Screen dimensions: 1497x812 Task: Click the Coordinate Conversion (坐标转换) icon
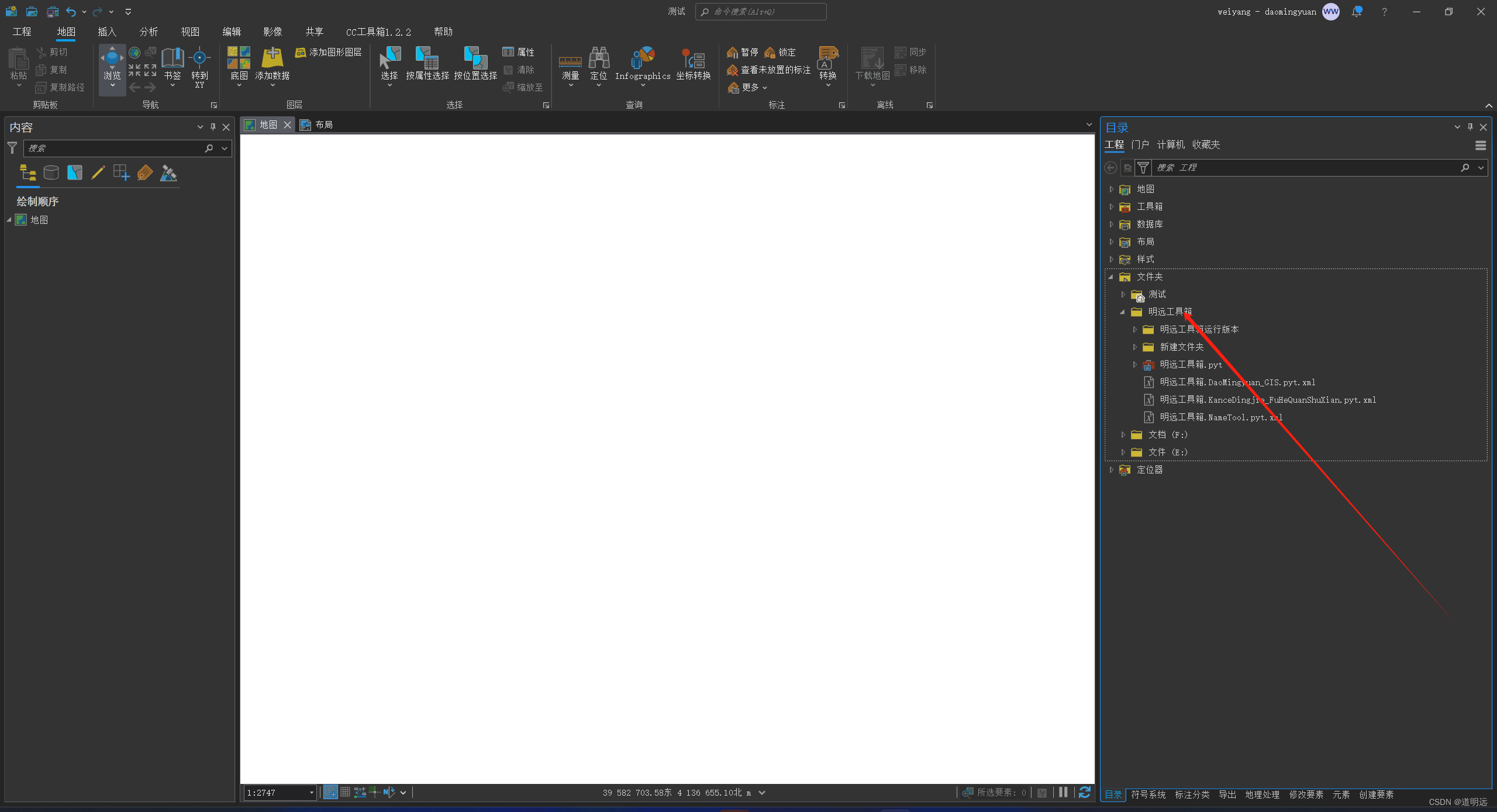(694, 58)
